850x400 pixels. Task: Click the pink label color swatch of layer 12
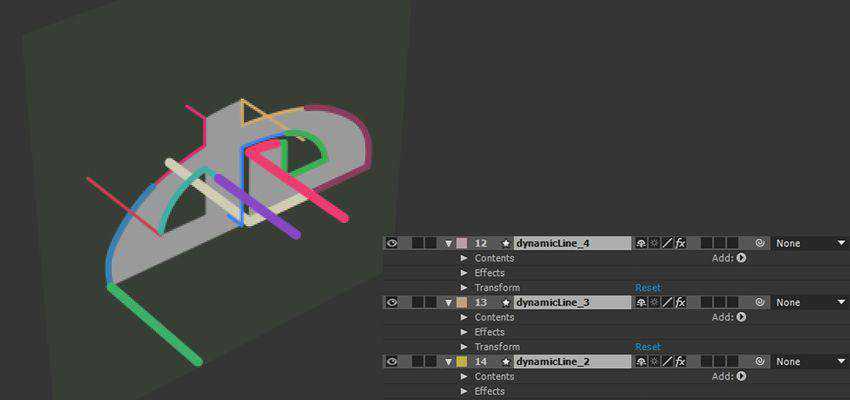pyautogui.click(x=461, y=243)
